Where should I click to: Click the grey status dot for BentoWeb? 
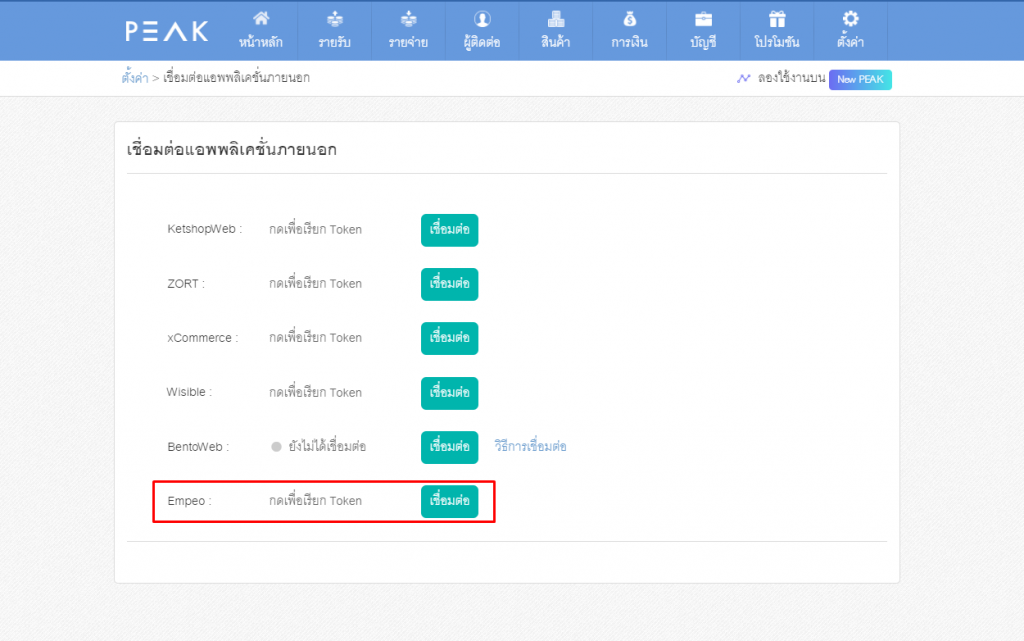(x=276, y=447)
